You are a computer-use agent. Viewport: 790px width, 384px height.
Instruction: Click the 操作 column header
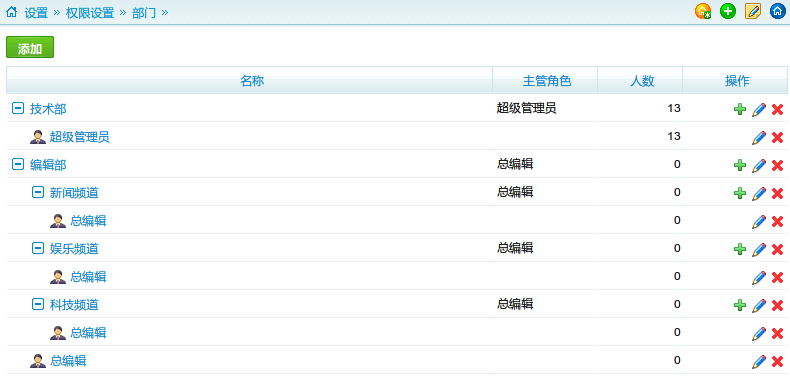(736, 81)
